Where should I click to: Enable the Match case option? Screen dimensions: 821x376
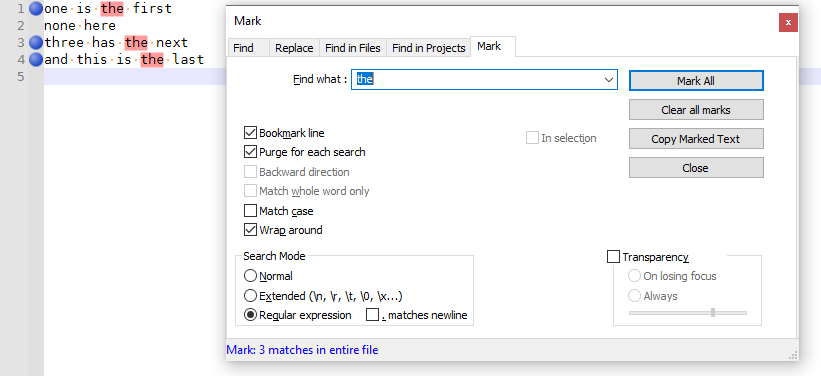[250, 211]
